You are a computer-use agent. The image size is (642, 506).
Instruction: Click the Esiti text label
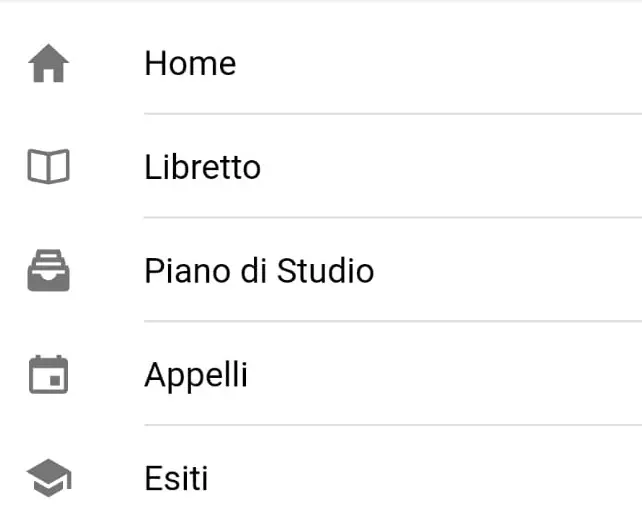[176, 478]
